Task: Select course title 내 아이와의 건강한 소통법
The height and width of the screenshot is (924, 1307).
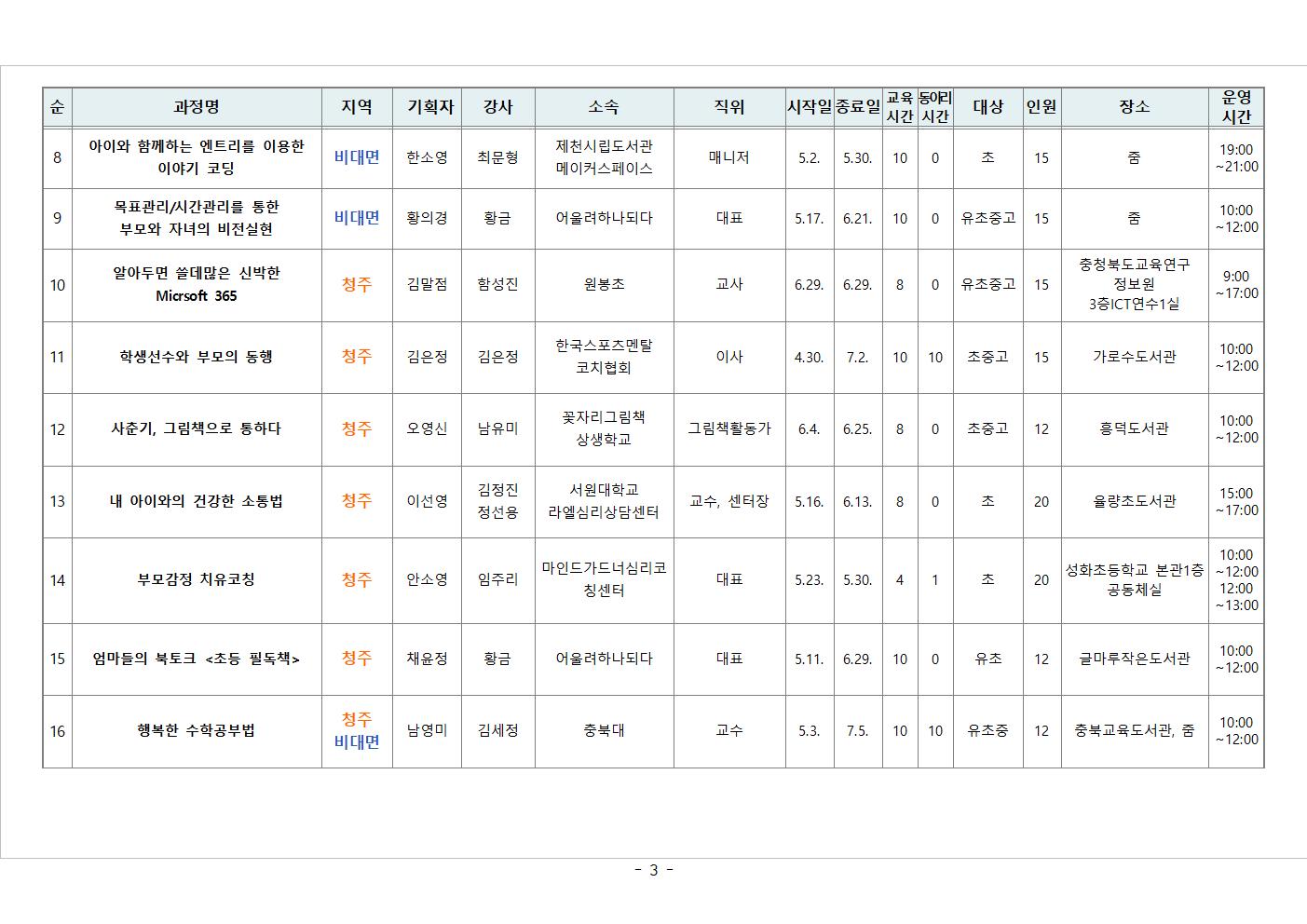Action: (x=197, y=501)
